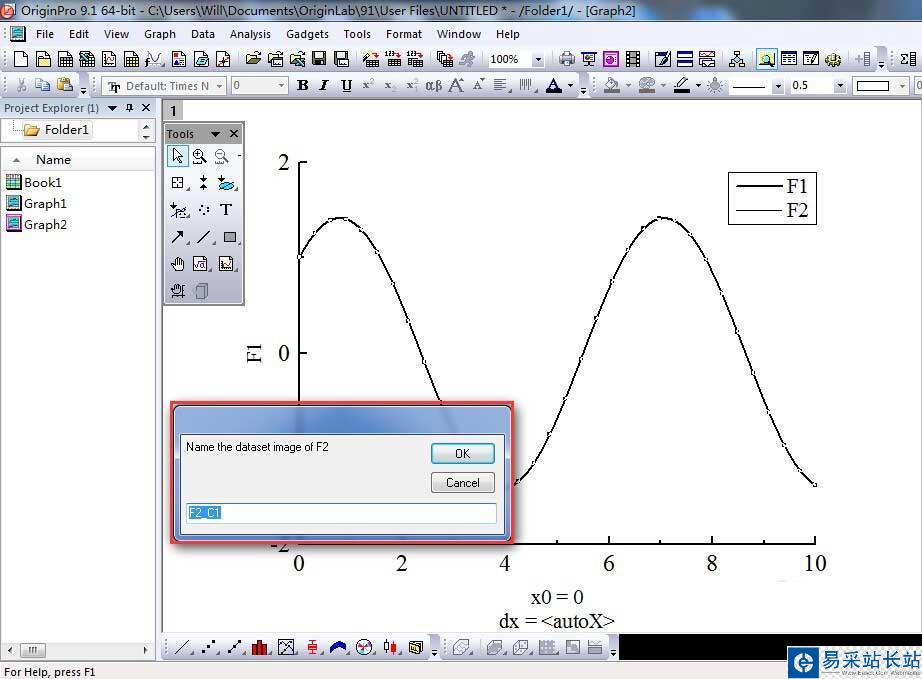922x679 pixels.
Task: Open the Window menu
Action: (459, 34)
